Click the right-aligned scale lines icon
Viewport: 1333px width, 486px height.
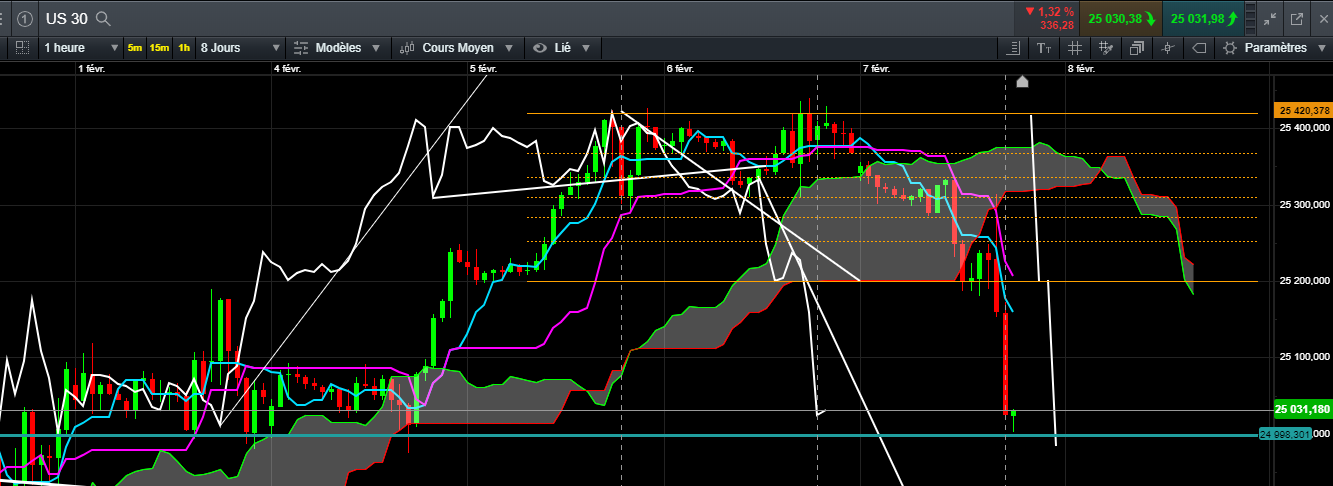(1013, 48)
